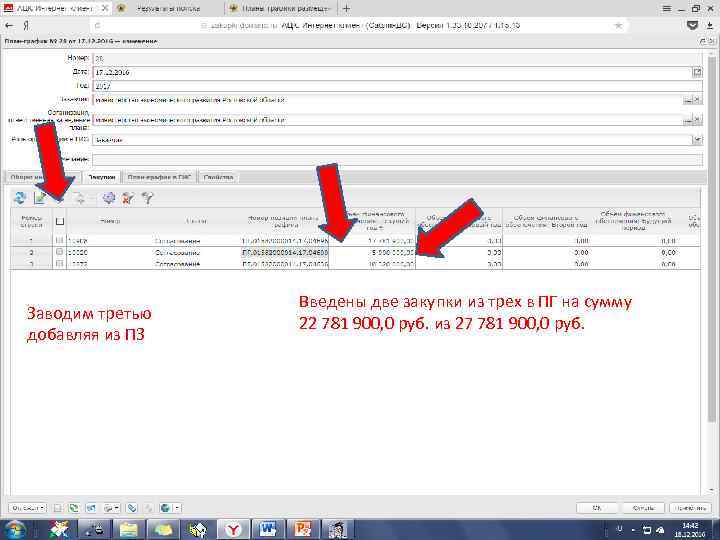
Task: Refresh the purchases list in the toolbar
Action: coord(20,198)
